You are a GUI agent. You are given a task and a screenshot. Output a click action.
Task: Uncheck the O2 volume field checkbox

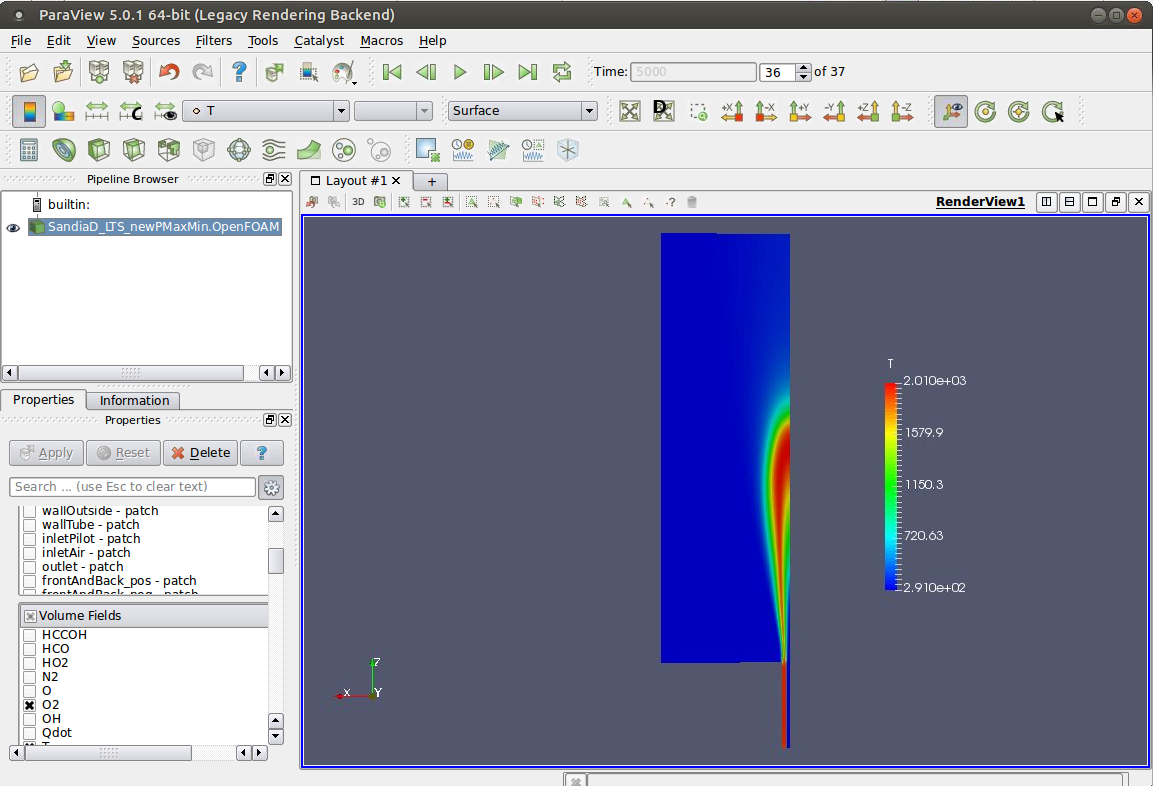29,704
